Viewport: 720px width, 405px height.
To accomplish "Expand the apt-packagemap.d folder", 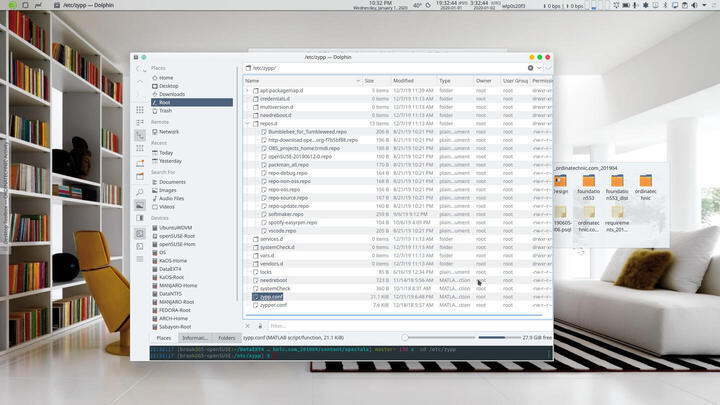I will (x=248, y=90).
